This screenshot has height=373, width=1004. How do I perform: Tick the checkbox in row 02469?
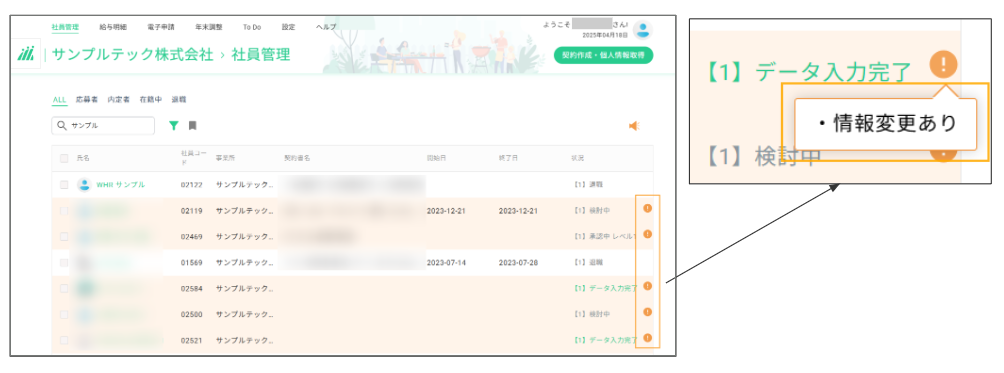pyautogui.click(x=64, y=237)
